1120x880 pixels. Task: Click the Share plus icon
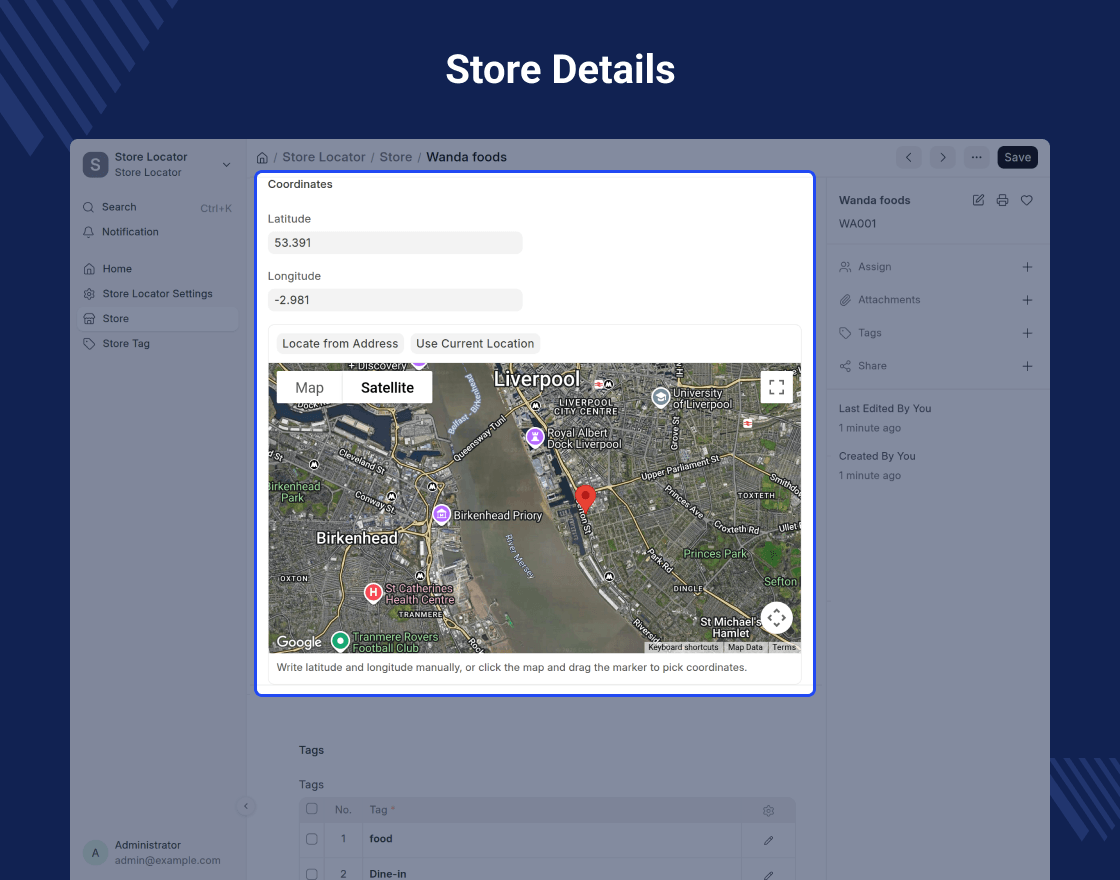point(1027,366)
